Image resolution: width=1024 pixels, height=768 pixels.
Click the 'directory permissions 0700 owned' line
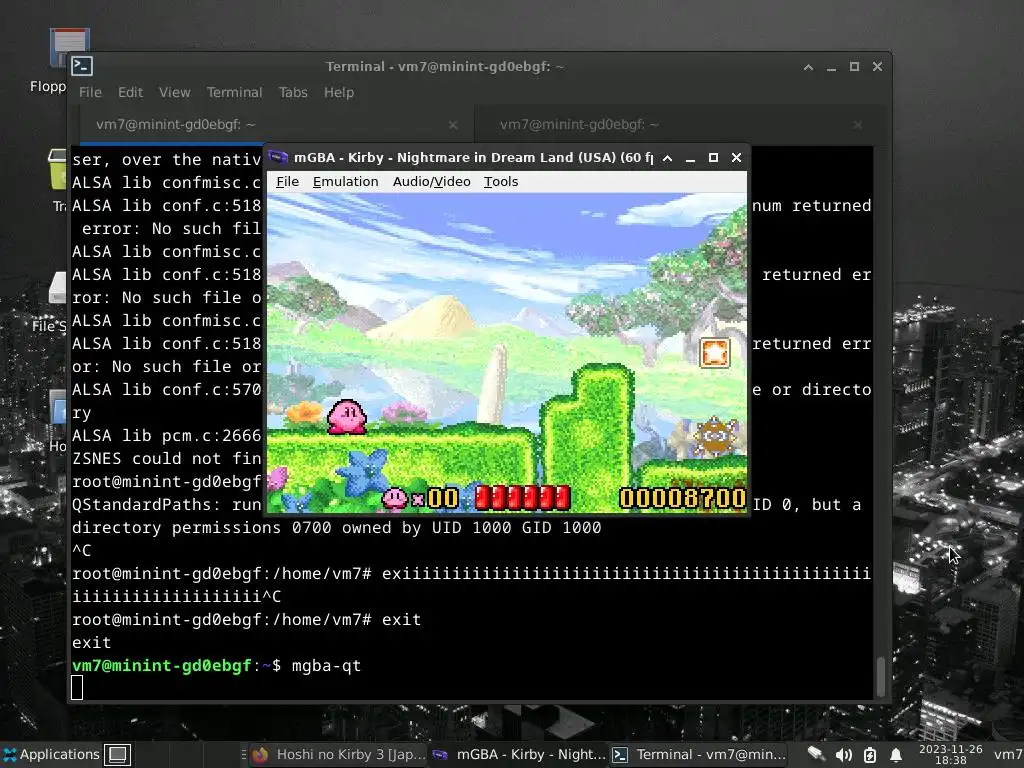pyautogui.click(x=336, y=528)
